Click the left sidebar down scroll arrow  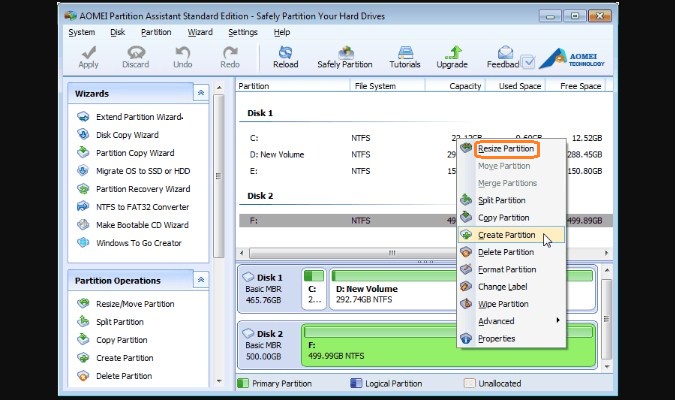[x=219, y=381]
